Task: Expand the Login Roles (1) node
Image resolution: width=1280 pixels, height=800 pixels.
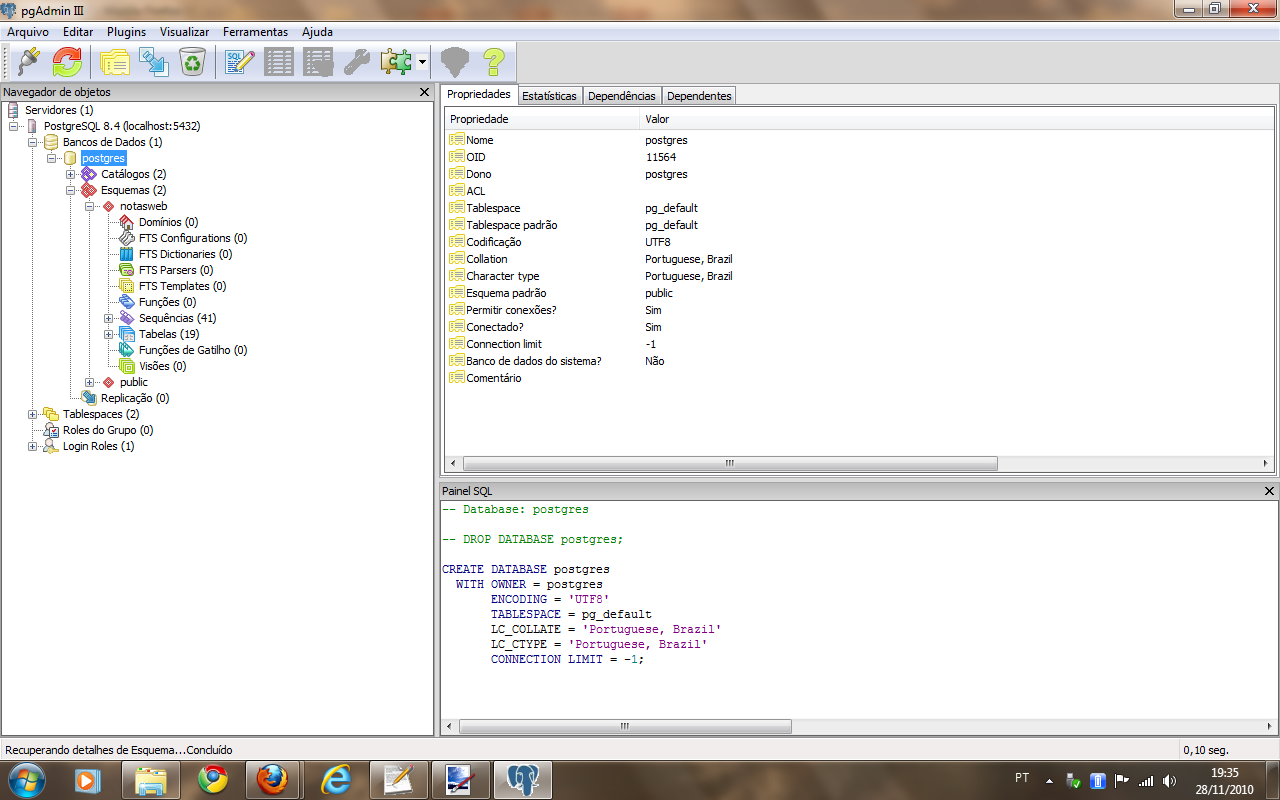Action: coord(33,446)
